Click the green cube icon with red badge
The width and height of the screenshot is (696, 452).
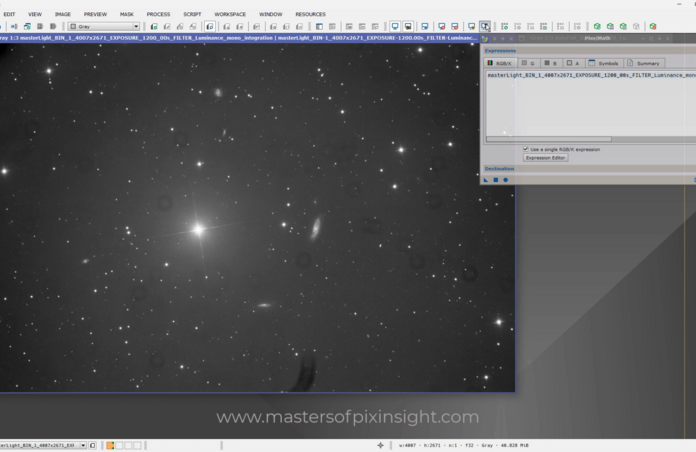[652, 27]
